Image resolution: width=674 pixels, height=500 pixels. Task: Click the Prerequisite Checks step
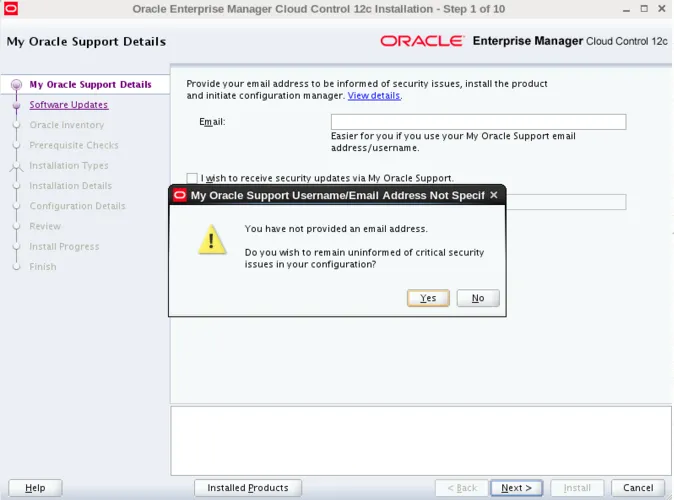pos(74,145)
